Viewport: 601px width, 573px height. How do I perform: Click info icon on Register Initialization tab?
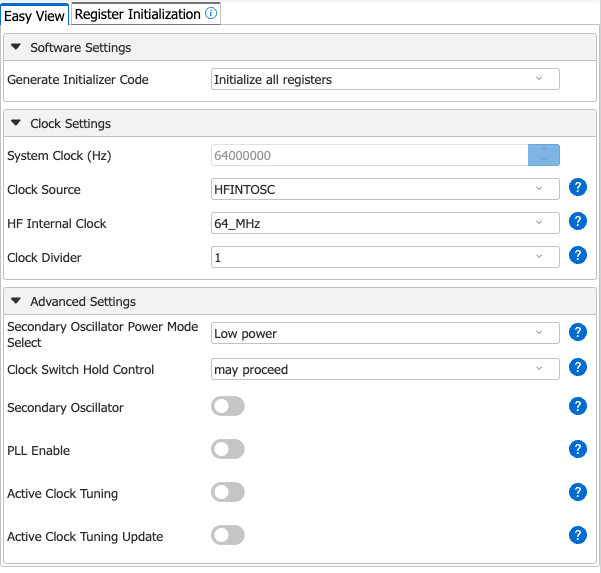(210, 14)
